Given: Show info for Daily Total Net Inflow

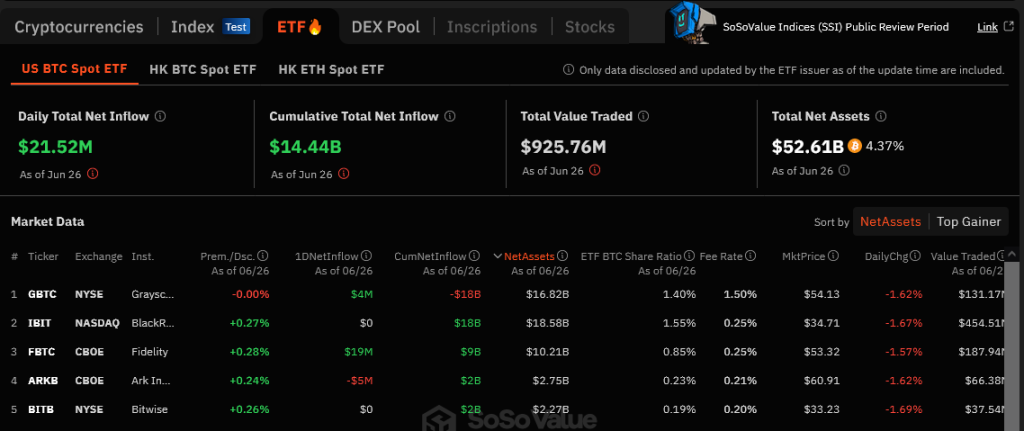Looking at the screenshot, I should [x=160, y=116].
